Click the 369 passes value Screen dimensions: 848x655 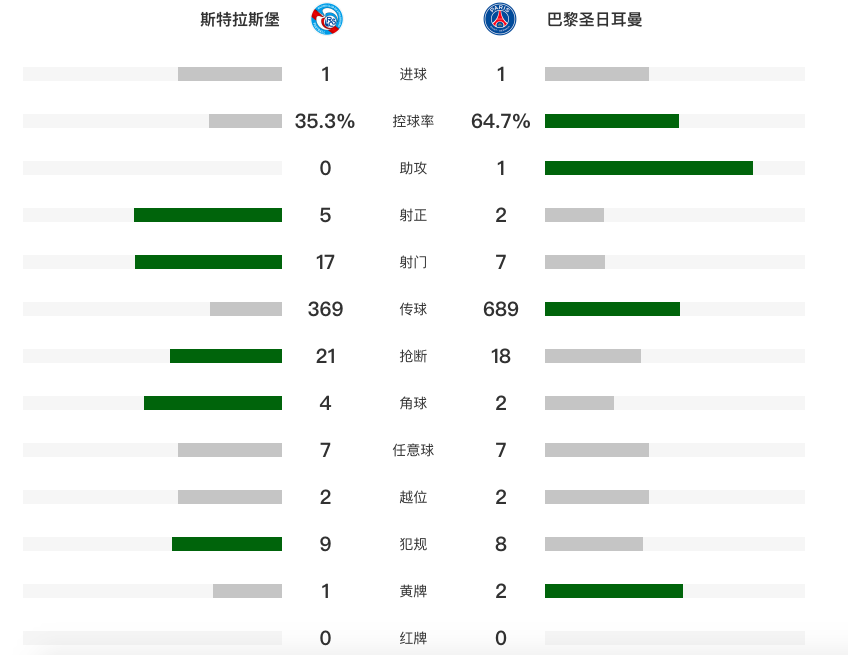325,309
